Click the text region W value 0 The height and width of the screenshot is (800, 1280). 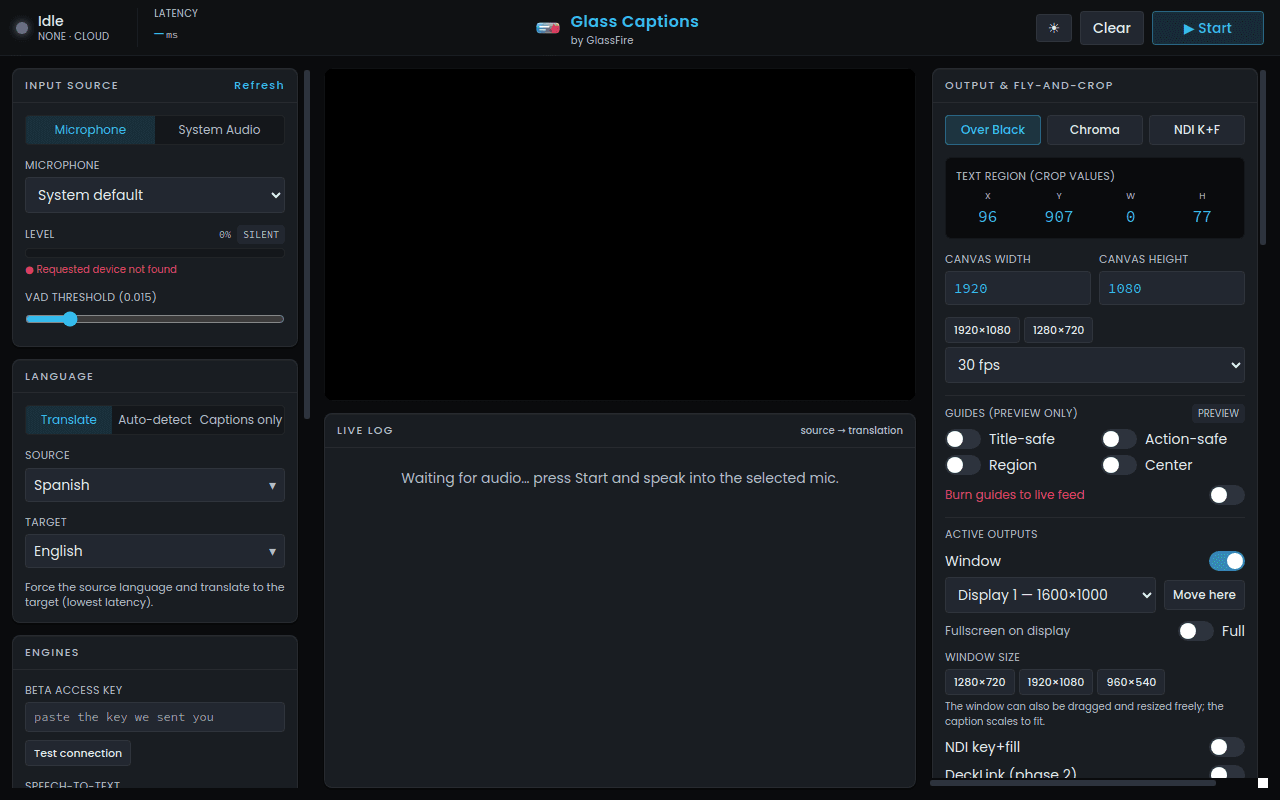[x=1131, y=217]
